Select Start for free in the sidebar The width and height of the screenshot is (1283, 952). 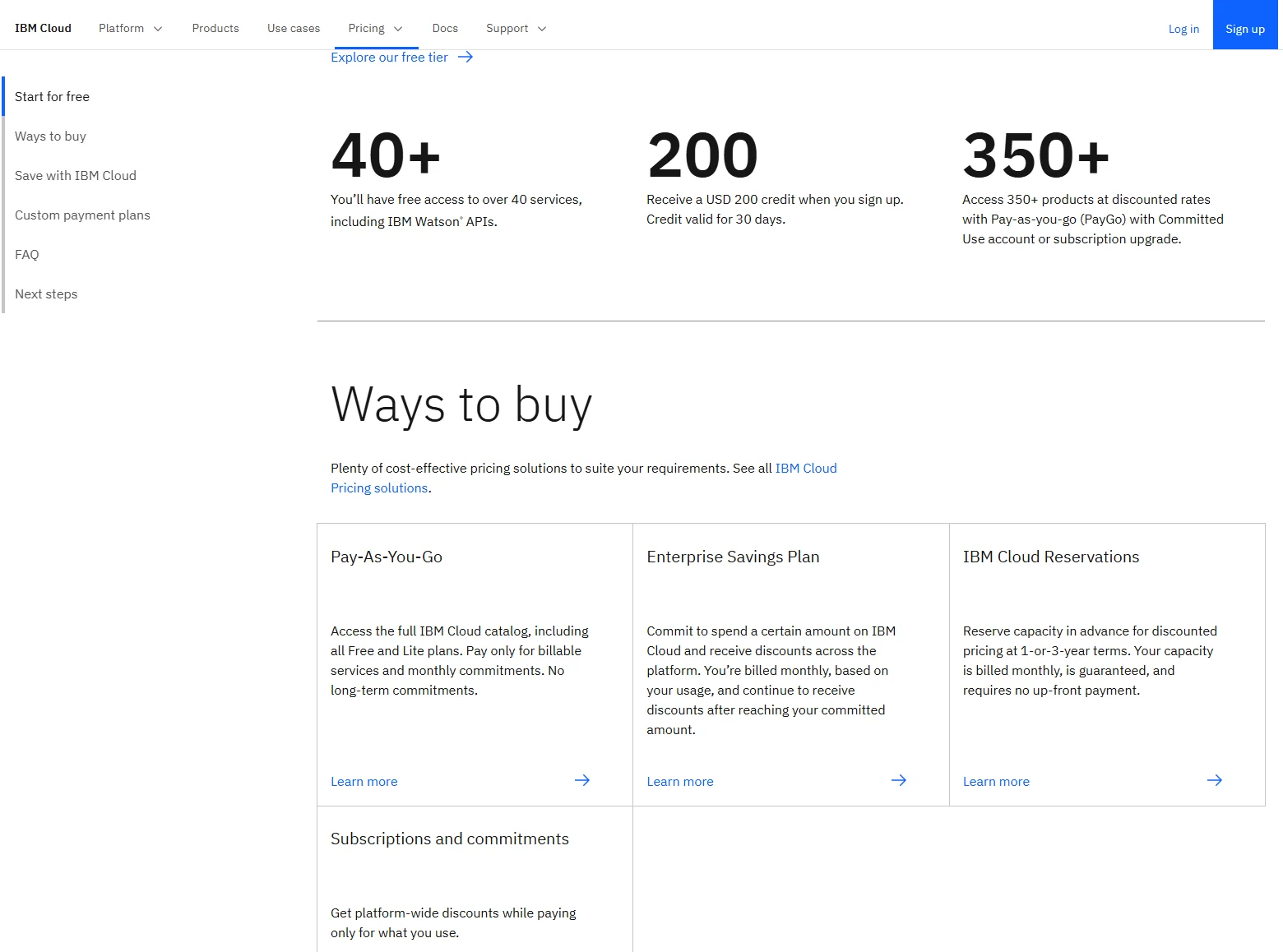click(x=52, y=96)
